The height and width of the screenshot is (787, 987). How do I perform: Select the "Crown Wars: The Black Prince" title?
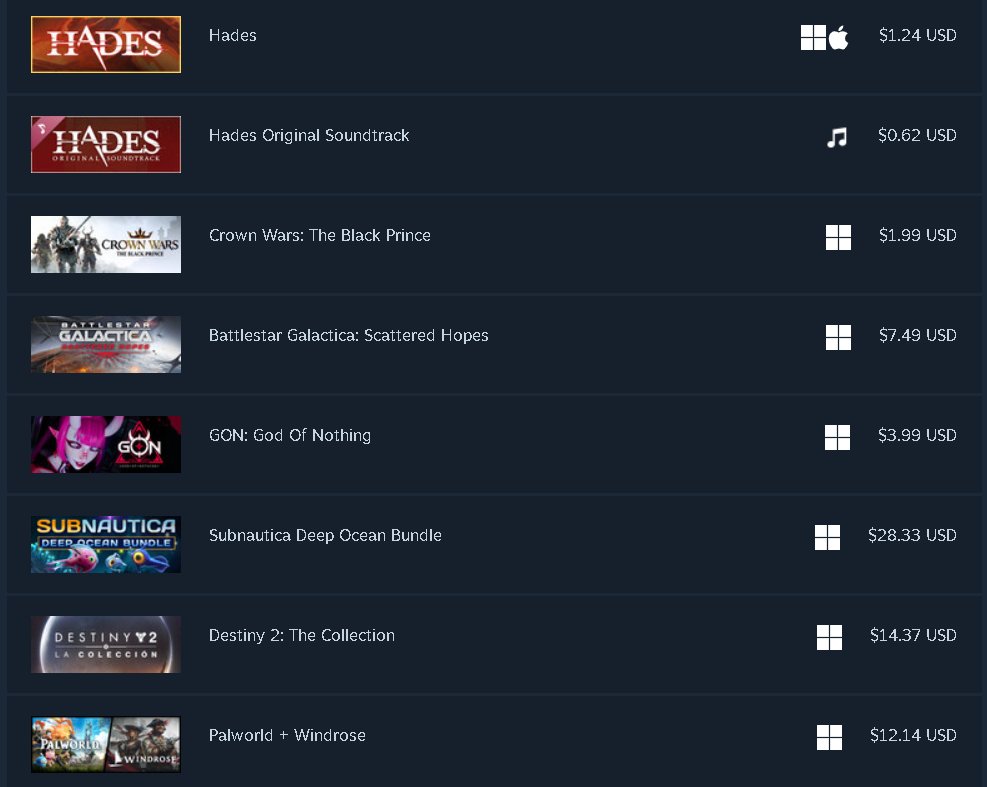point(320,235)
